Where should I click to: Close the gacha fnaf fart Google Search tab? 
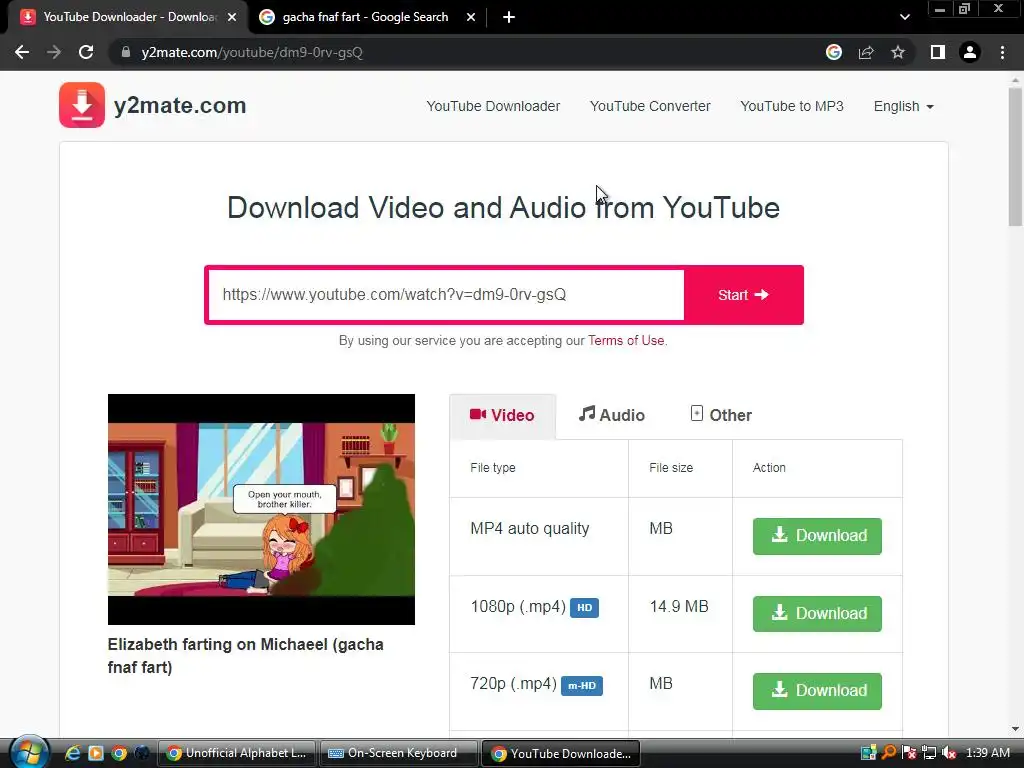click(471, 17)
